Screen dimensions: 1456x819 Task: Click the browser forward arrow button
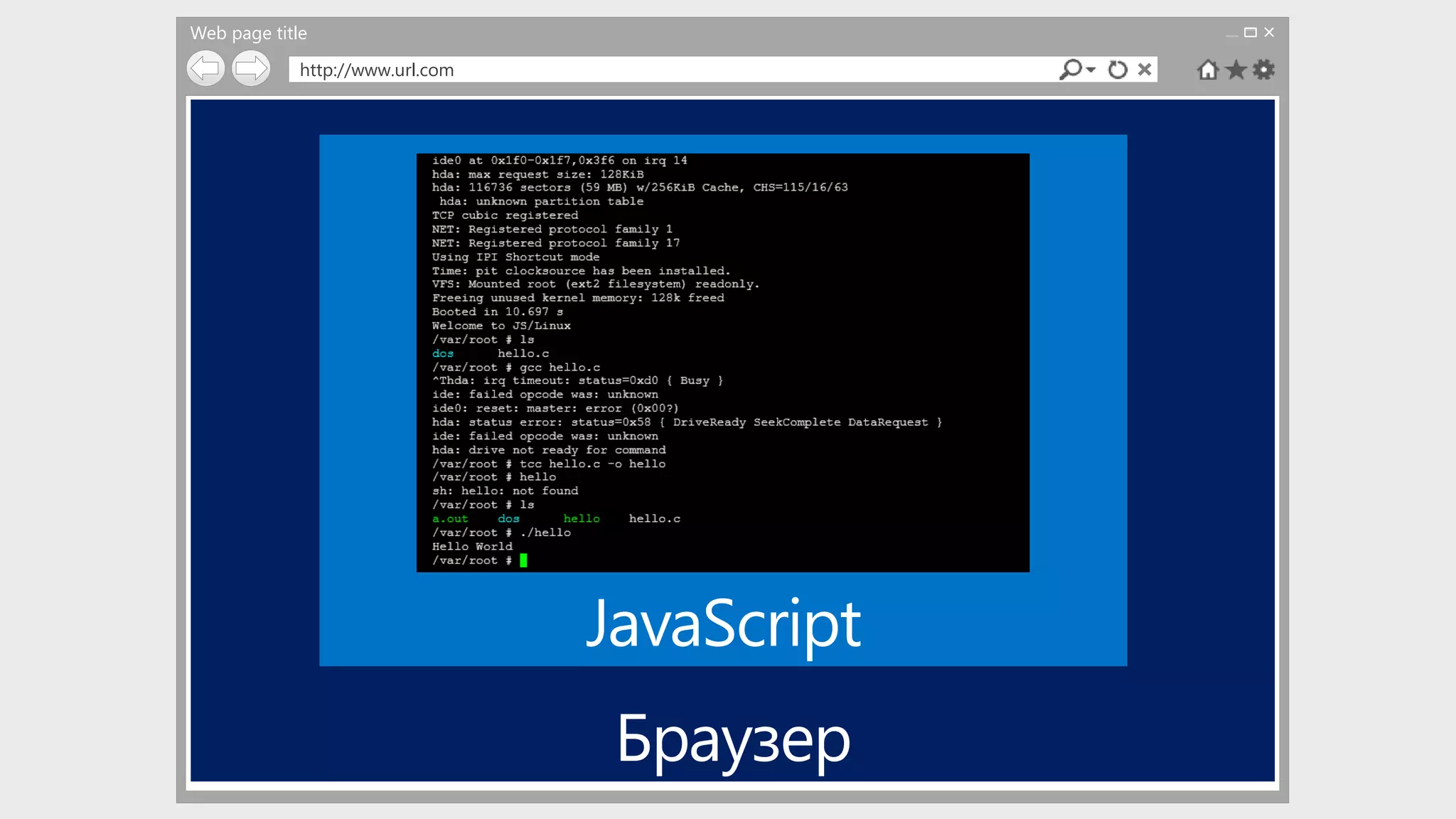tap(251, 69)
